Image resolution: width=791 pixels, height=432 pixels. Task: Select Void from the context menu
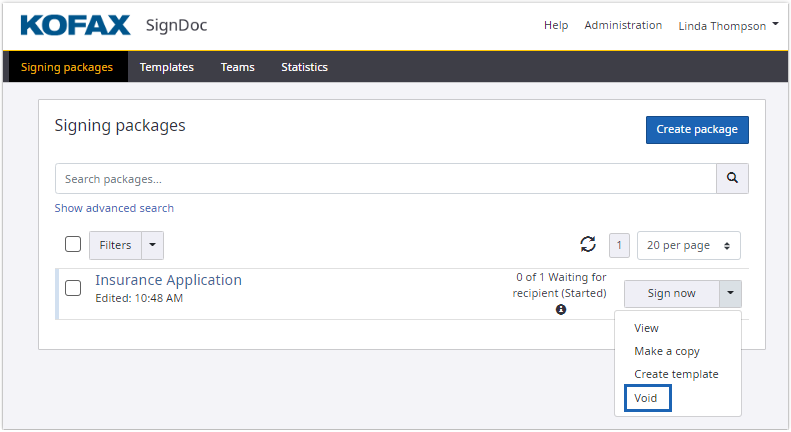pos(647,398)
